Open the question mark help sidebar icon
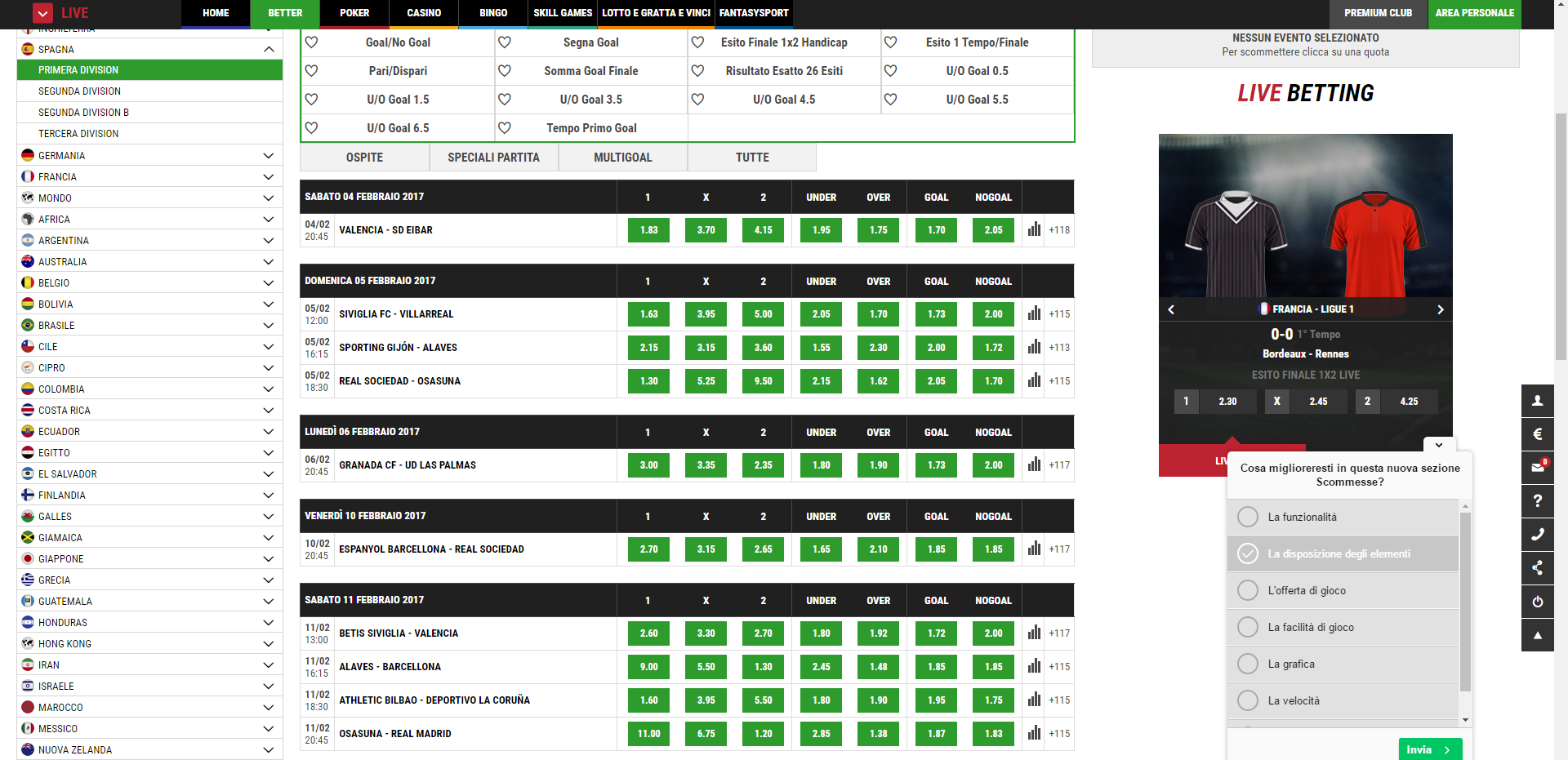 pyautogui.click(x=1537, y=501)
